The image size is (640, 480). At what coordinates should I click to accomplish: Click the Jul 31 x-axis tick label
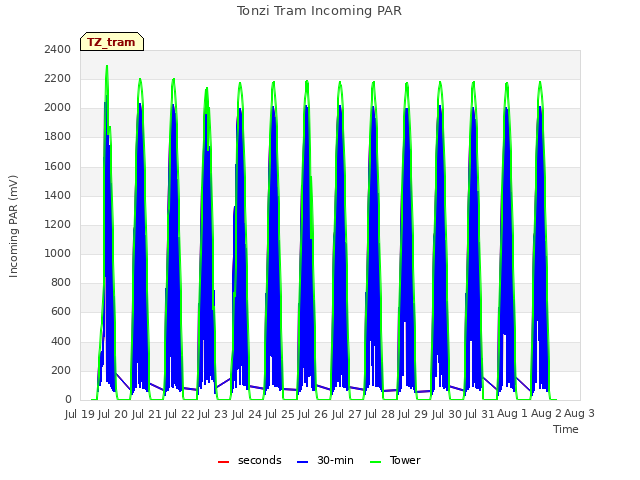pyautogui.click(x=480, y=414)
